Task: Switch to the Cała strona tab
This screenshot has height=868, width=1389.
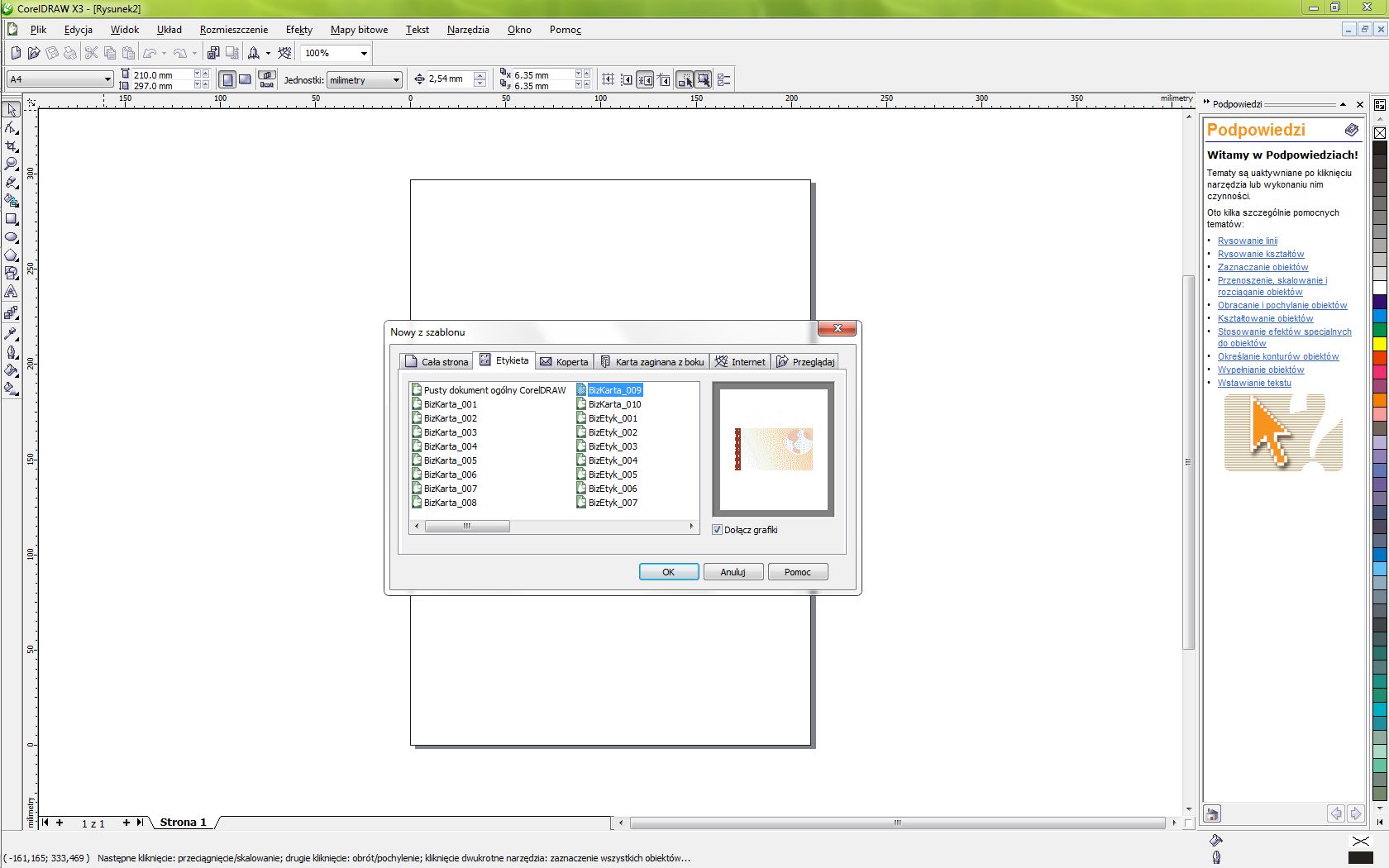Action: point(436,361)
